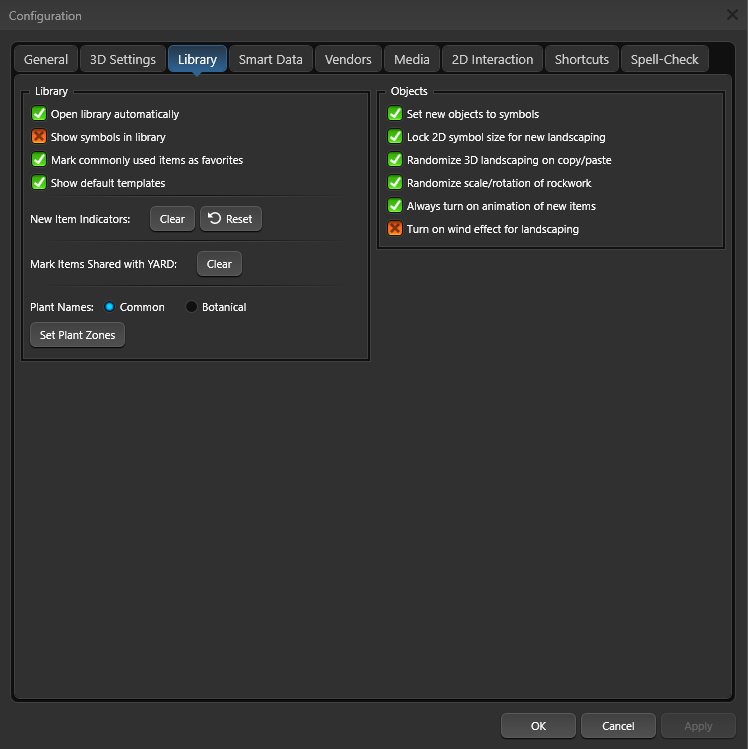Clear items shared with YARD
Viewport: 748px width, 749px height.
219,264
